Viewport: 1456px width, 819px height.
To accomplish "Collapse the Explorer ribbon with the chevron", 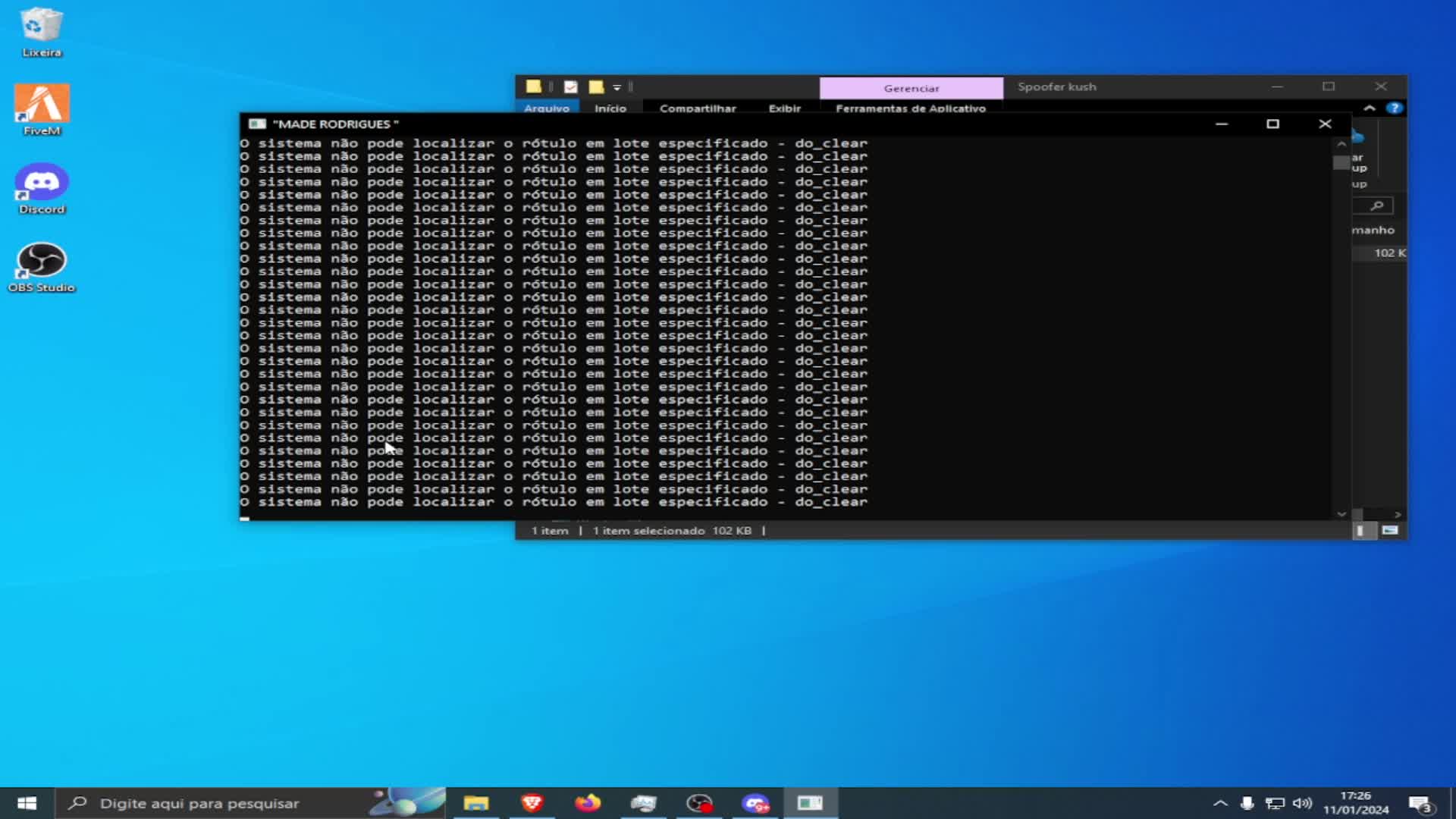I will (1370, 108).
